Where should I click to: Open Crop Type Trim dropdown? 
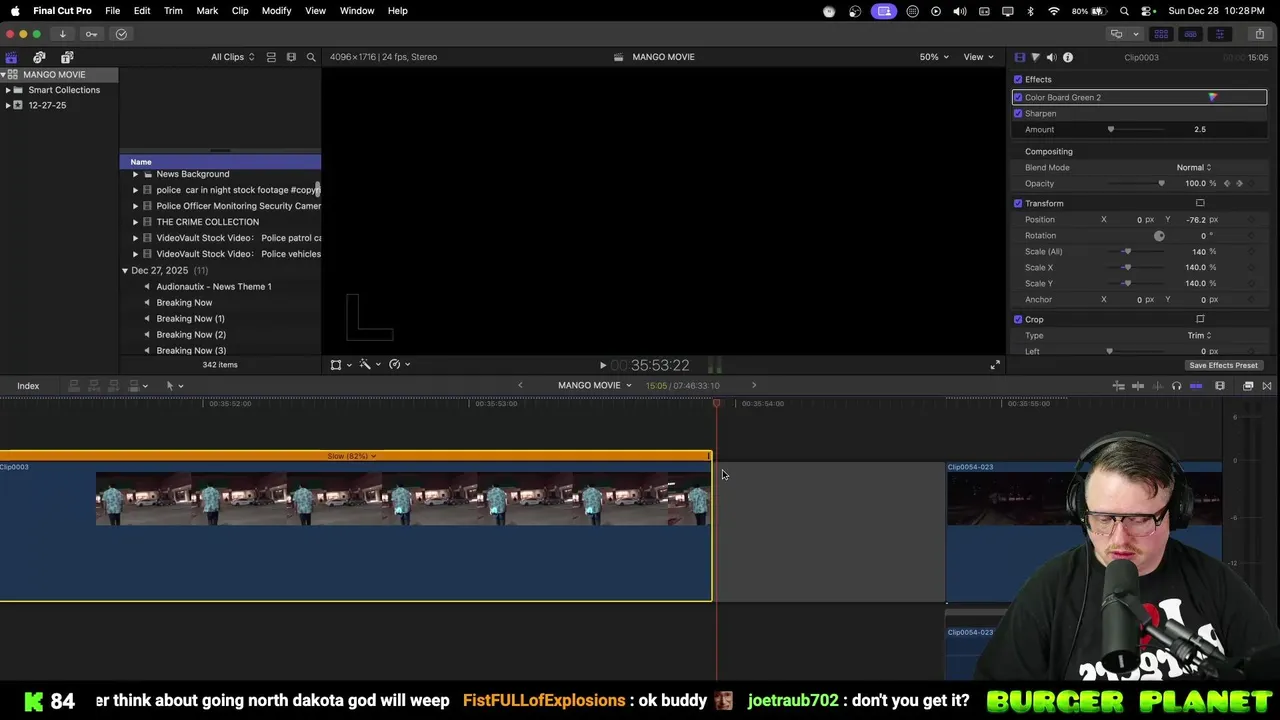(x=1199, y=335)
